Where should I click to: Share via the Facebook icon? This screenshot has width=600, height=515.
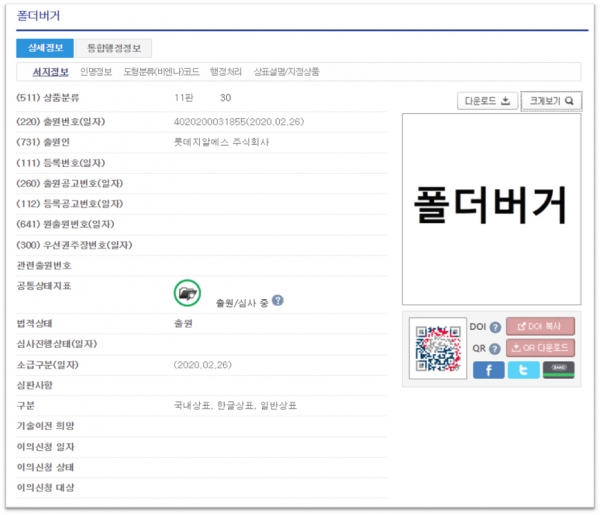[x=489, y=370]
